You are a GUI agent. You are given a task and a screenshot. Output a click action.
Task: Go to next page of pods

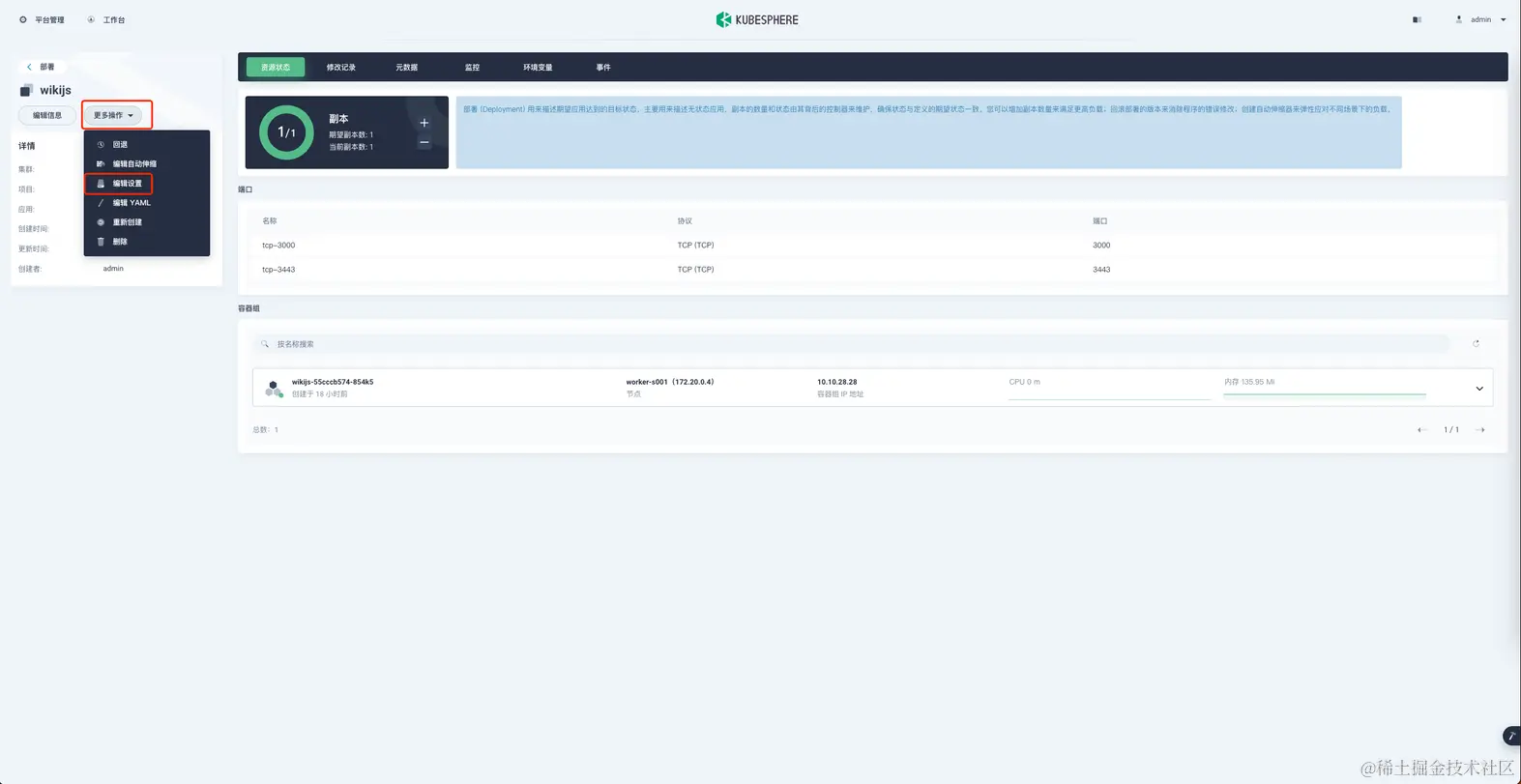pyautogui.click(x=1479, y=430)
